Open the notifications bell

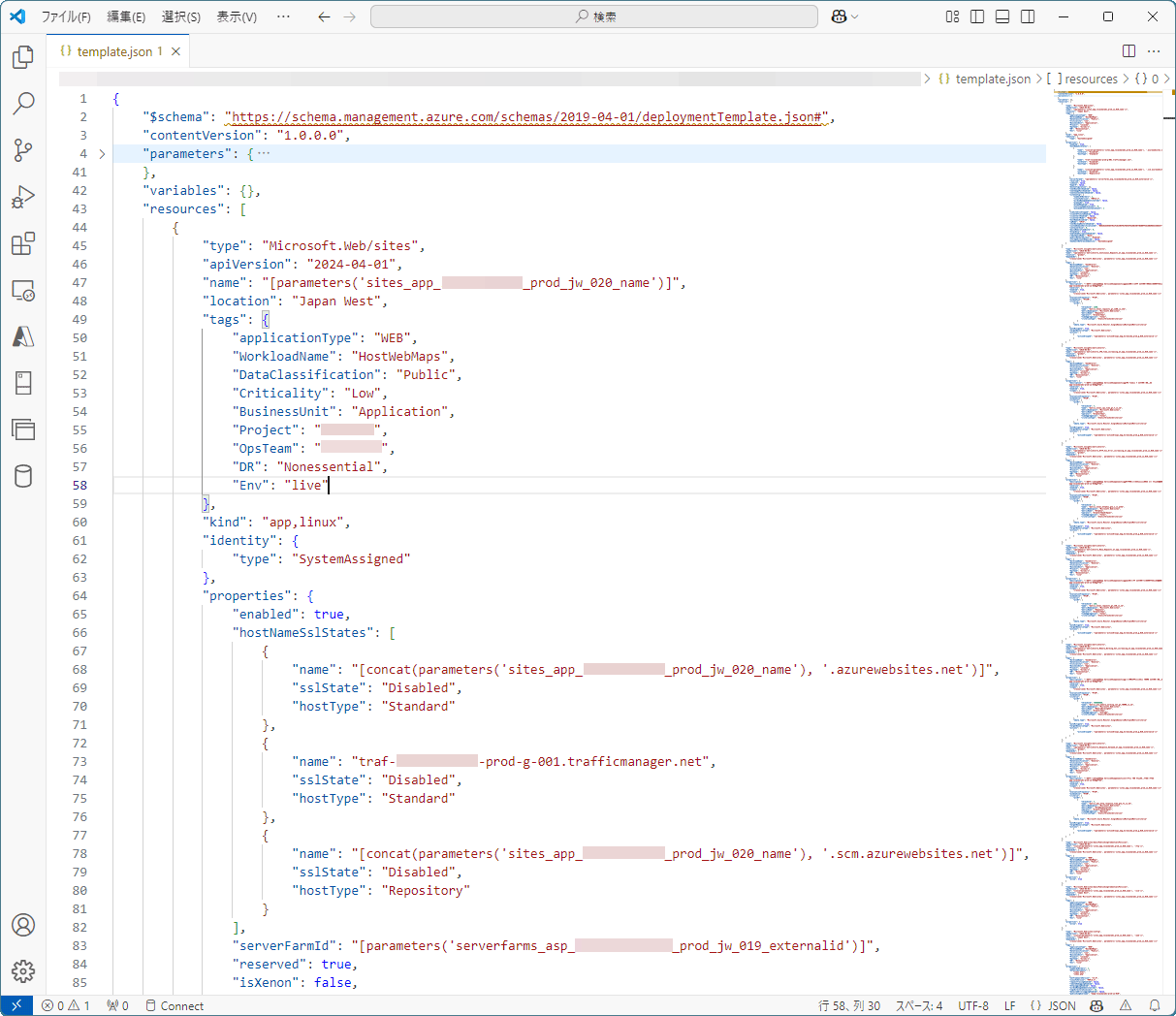[x=1155, y=1005]
